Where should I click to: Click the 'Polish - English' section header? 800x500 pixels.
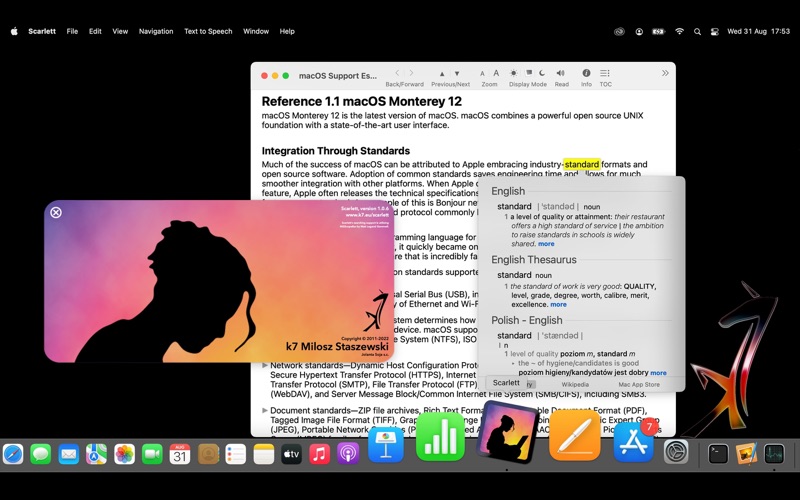point(527,320)
